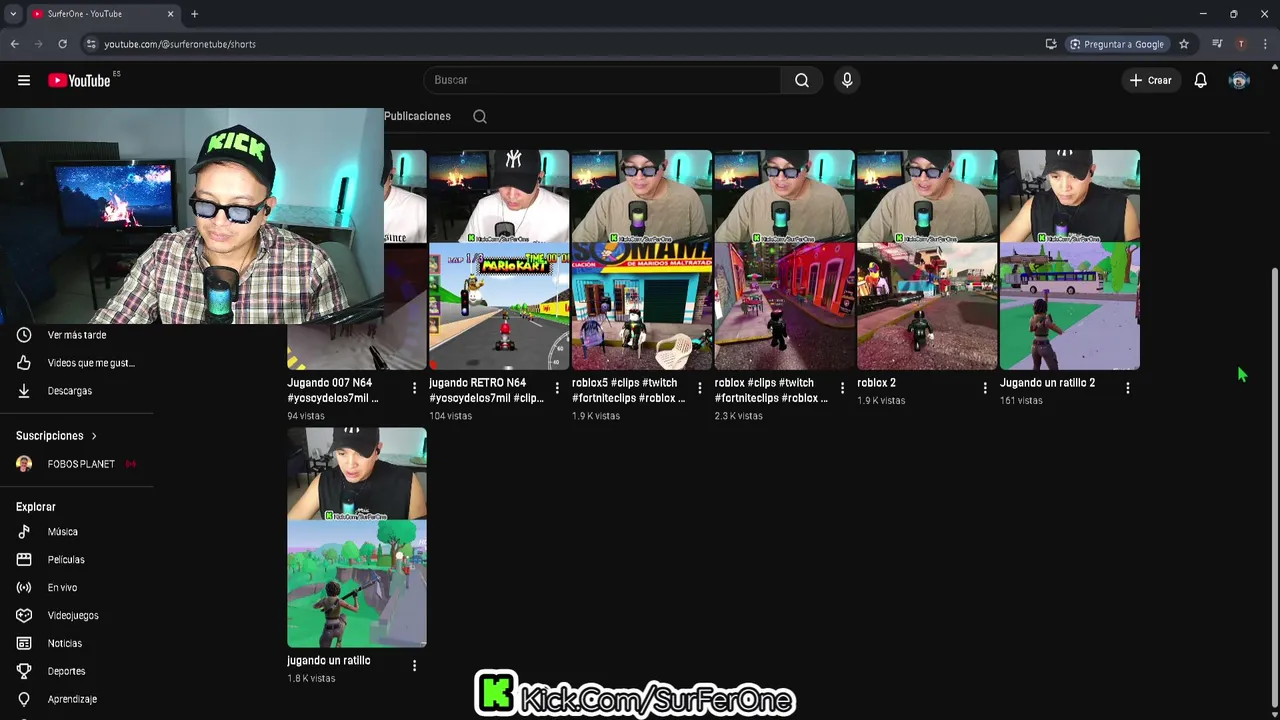Click the thumbs-up liked videos icon
This screenshot has width=1280, height=720.
24,363
